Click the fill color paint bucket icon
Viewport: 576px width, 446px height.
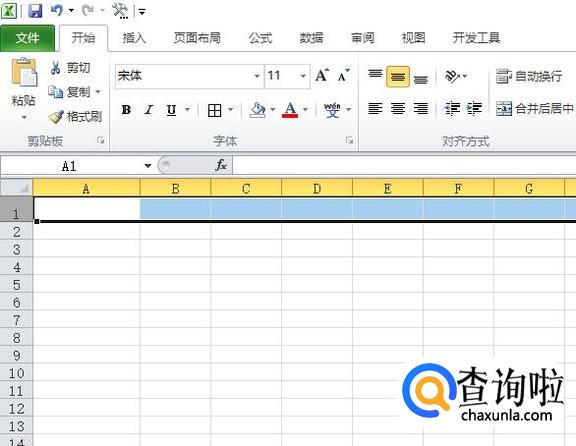(258, 109)
